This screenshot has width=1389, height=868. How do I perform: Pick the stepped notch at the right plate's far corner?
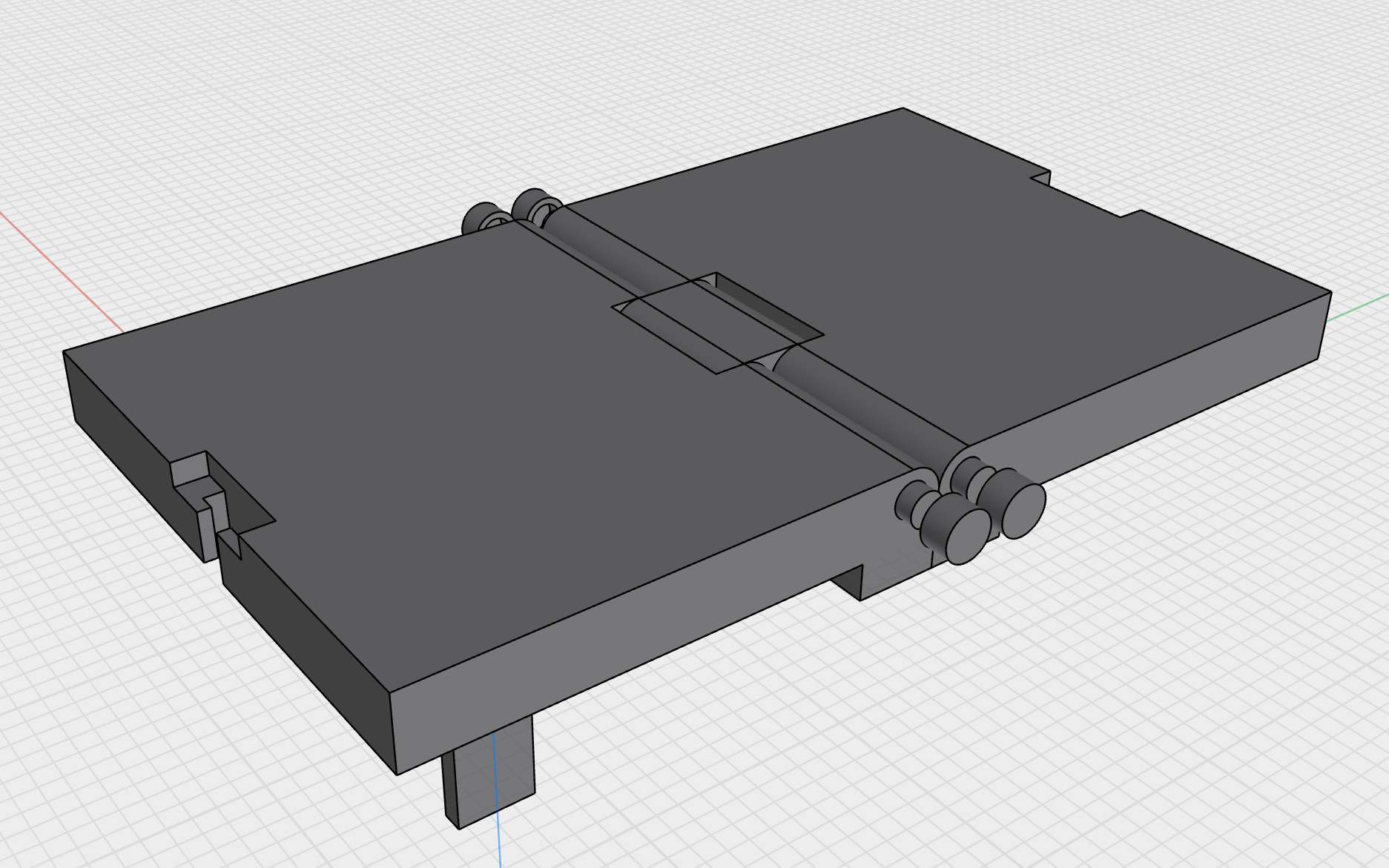click(x=1086, y=194)
